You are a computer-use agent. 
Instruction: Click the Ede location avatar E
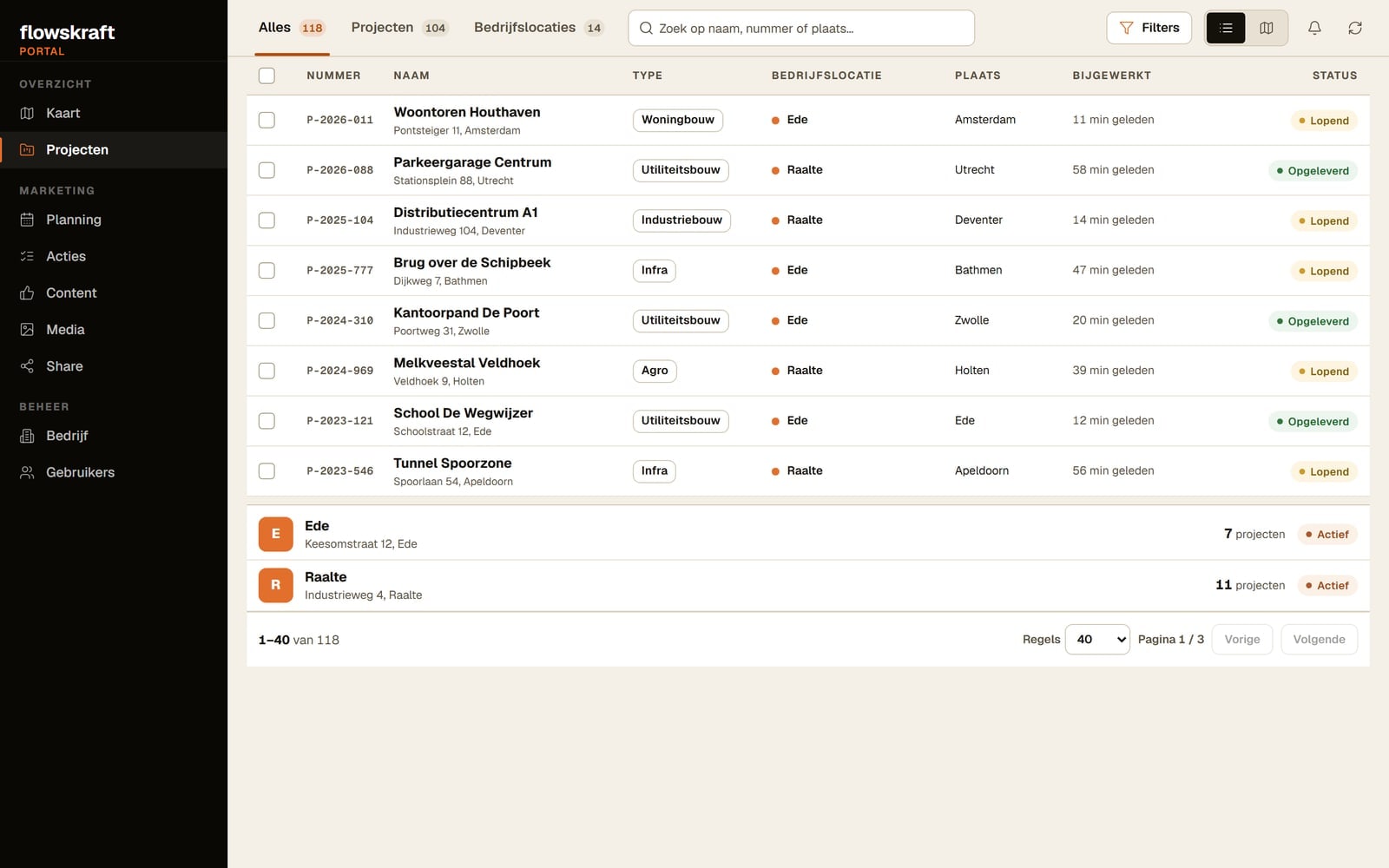(275, 534)
